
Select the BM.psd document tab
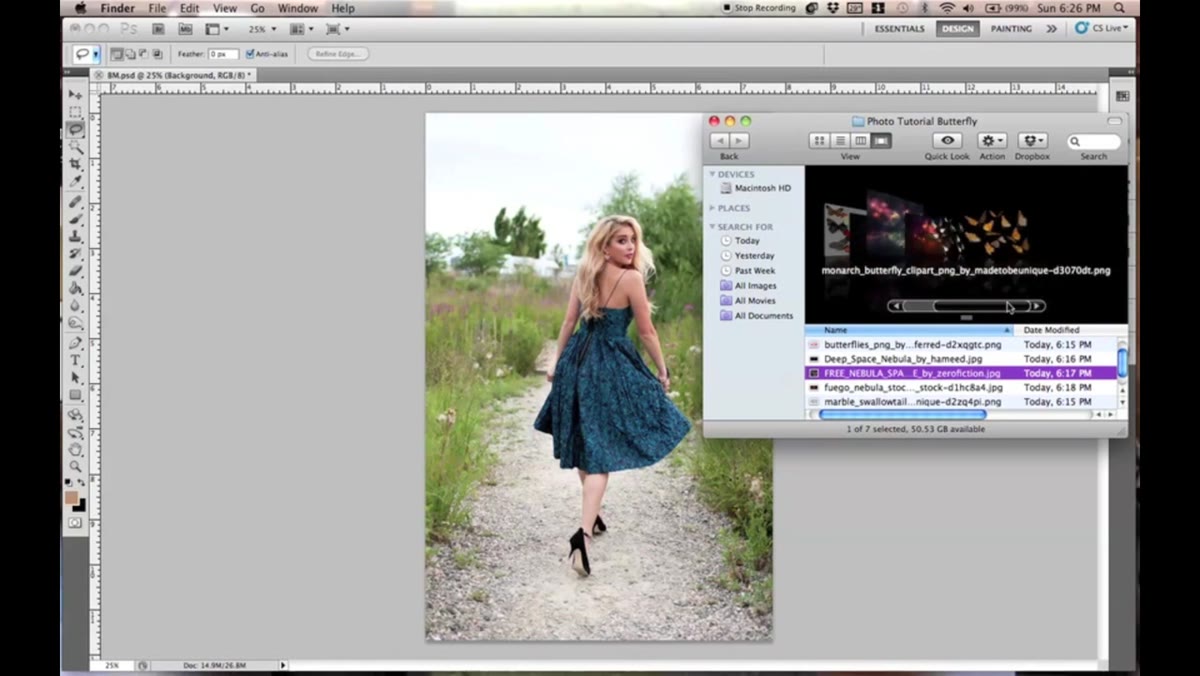click(175, 75)
